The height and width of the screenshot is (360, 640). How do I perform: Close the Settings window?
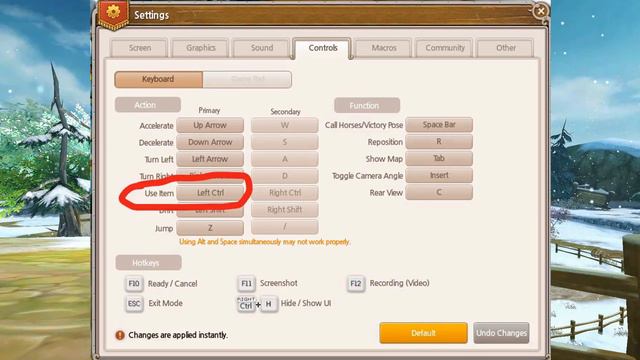tap(540, 11)
